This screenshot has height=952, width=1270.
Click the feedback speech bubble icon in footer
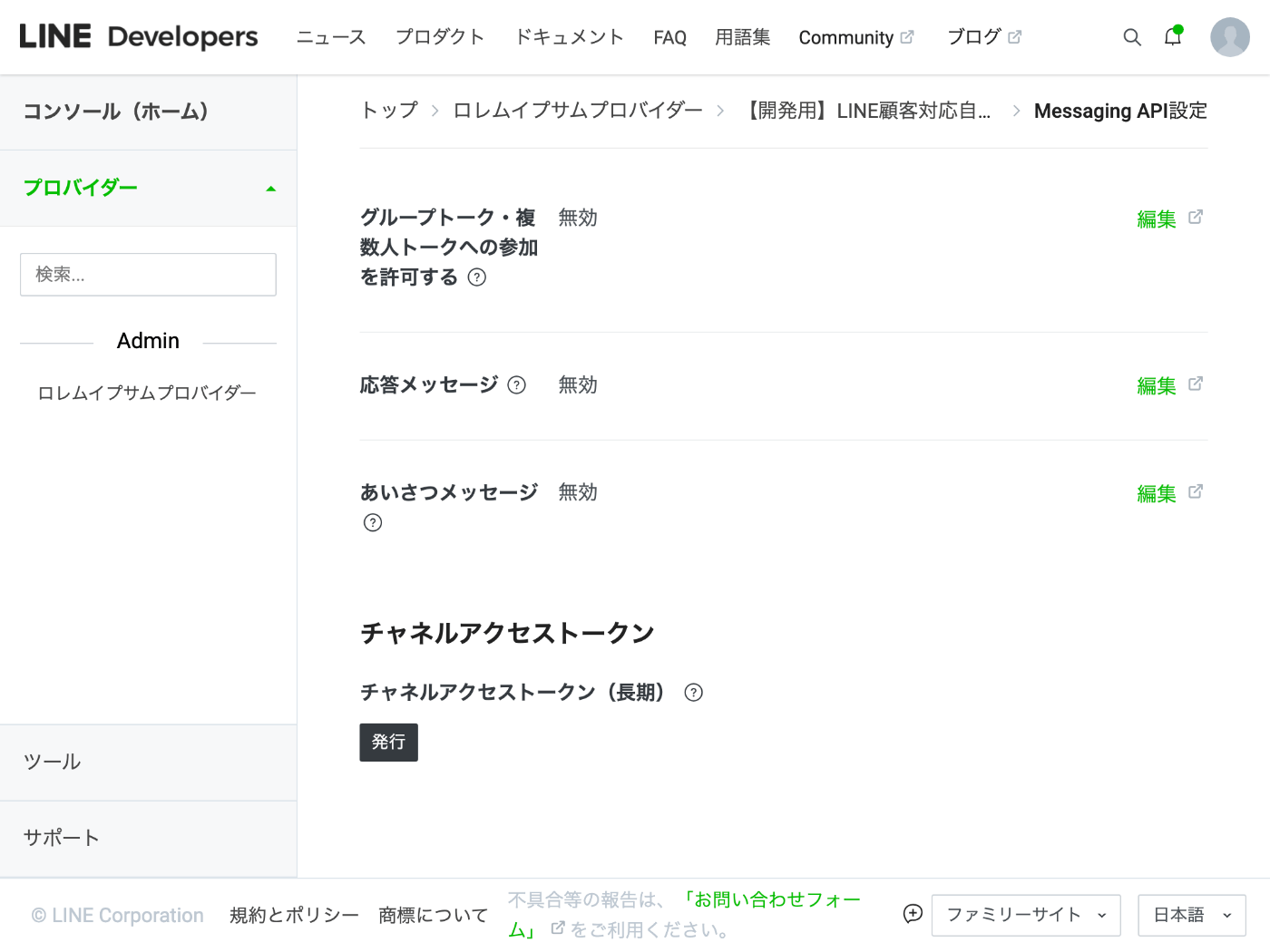point(913,914)
